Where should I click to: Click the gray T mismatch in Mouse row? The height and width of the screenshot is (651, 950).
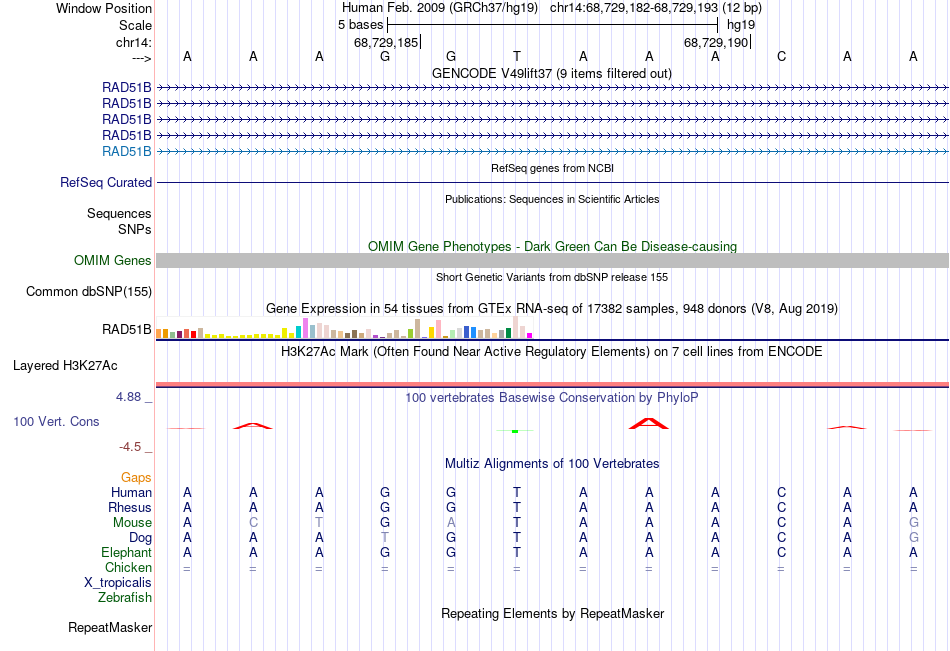point(319,522)
